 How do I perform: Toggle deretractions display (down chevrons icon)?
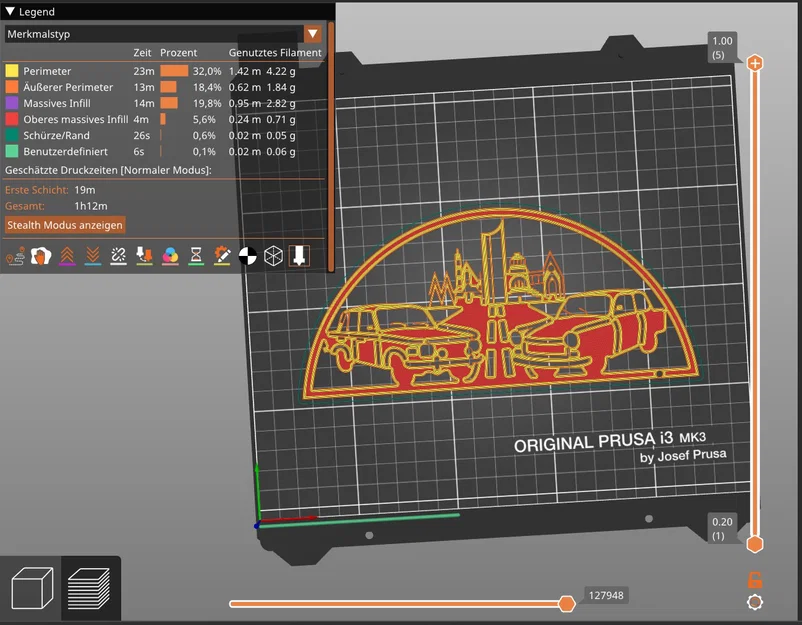(92, 257)
